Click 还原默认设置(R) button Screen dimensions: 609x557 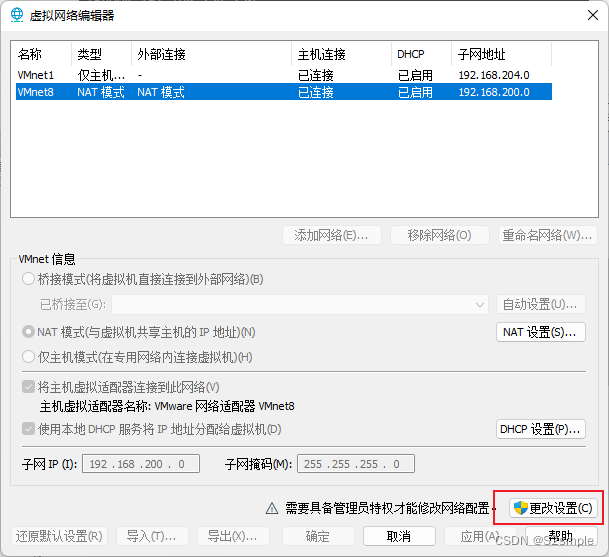click(x=59, y=536)
